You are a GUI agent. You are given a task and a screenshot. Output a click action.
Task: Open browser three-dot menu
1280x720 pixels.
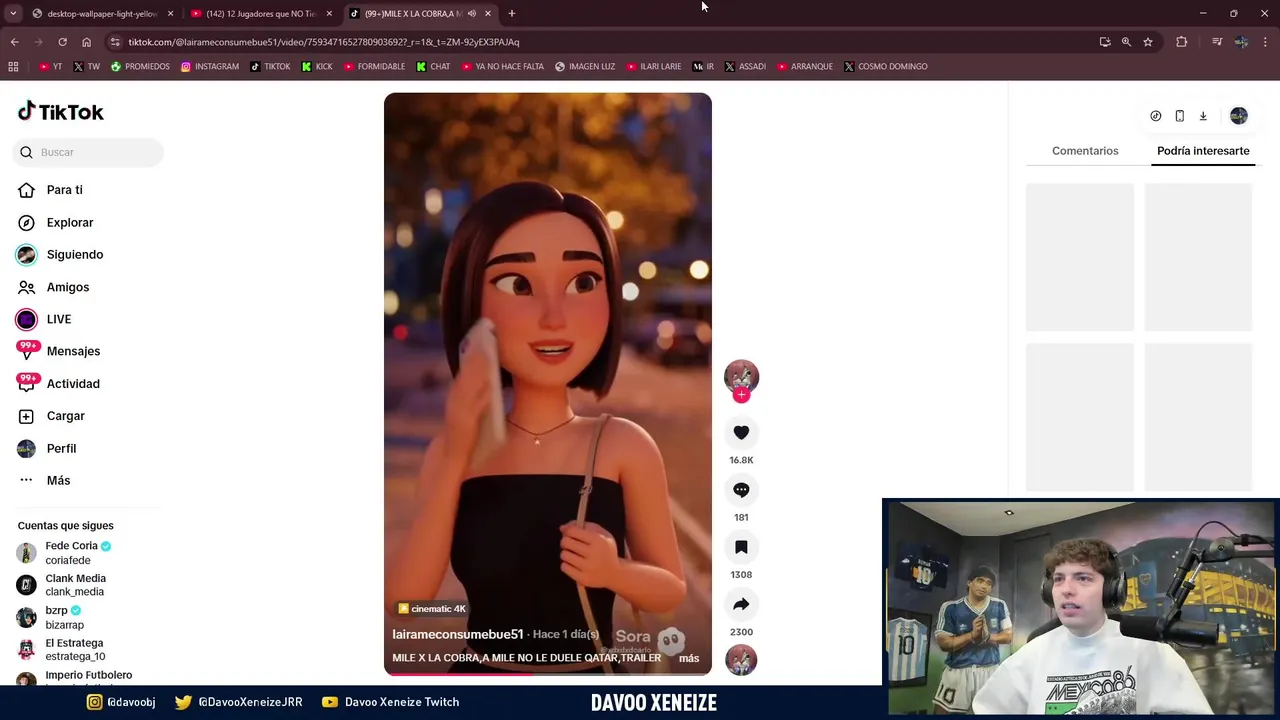[x=1265, y=42]
